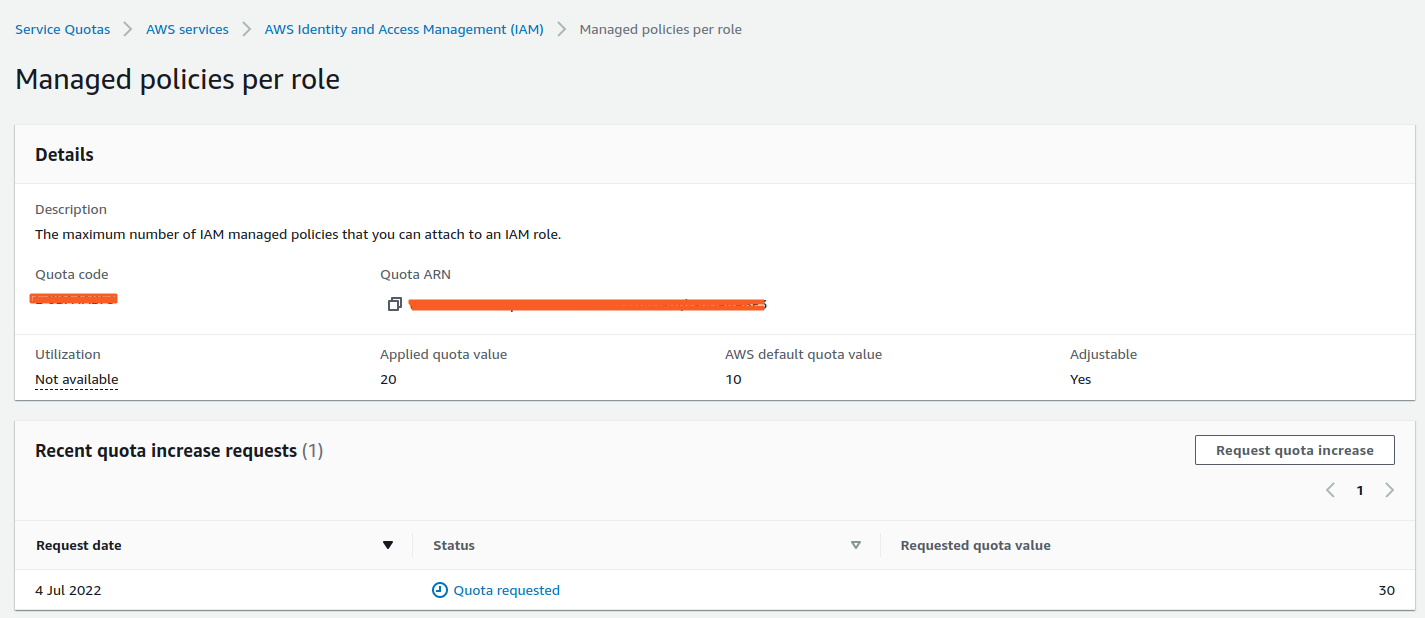Click the clock icon beside Quota requested
Image resolution: width=1425 pixels, height=618 pixels.
pyautogui.click(x=440, y=590)
